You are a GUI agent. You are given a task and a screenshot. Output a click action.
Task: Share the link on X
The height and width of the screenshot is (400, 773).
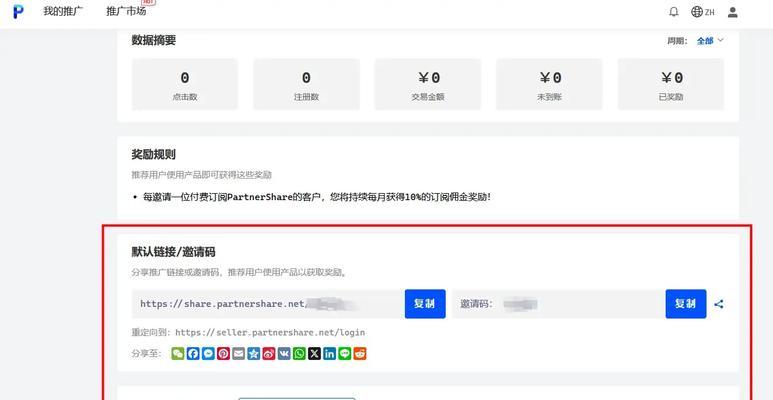pos(314,354)
